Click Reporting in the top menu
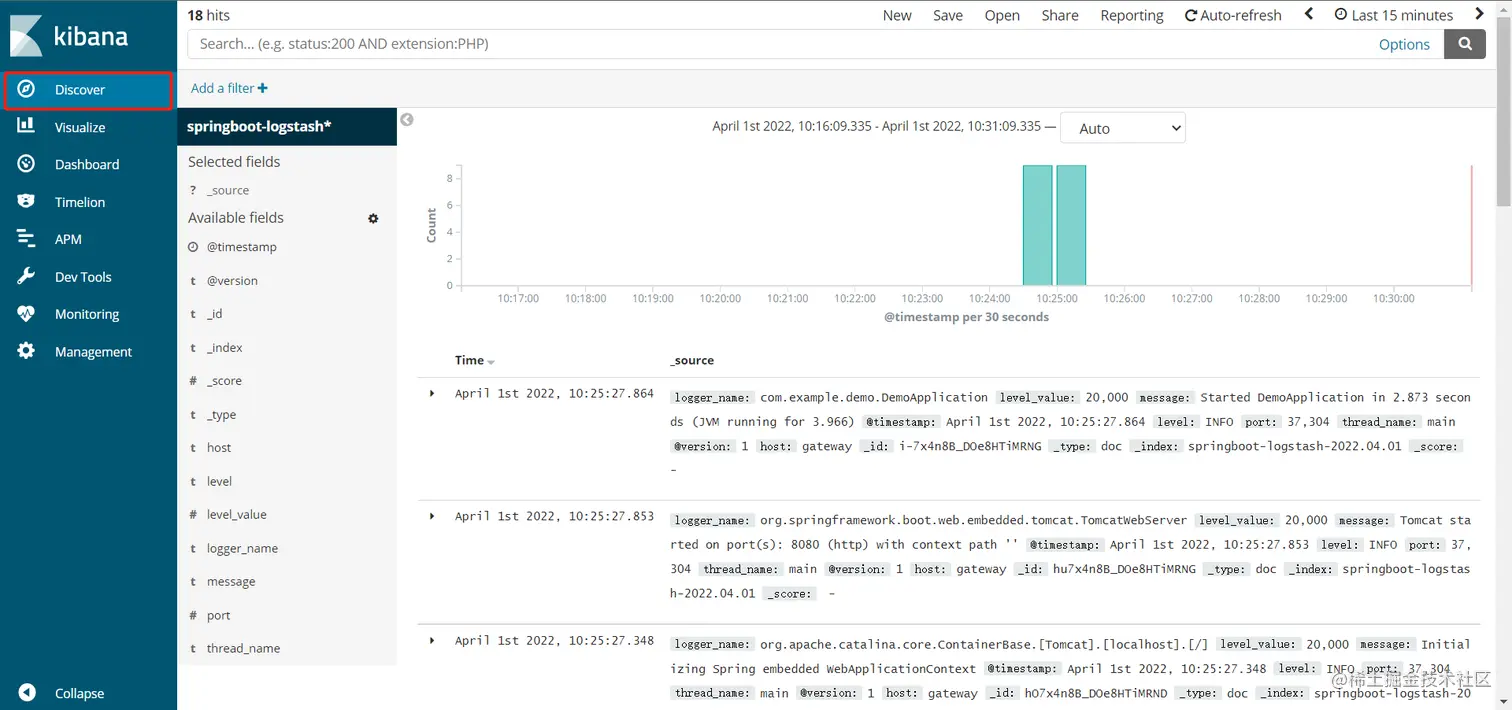The width and height of the screenshot is (1512, 710). (x=1132, y=15)
